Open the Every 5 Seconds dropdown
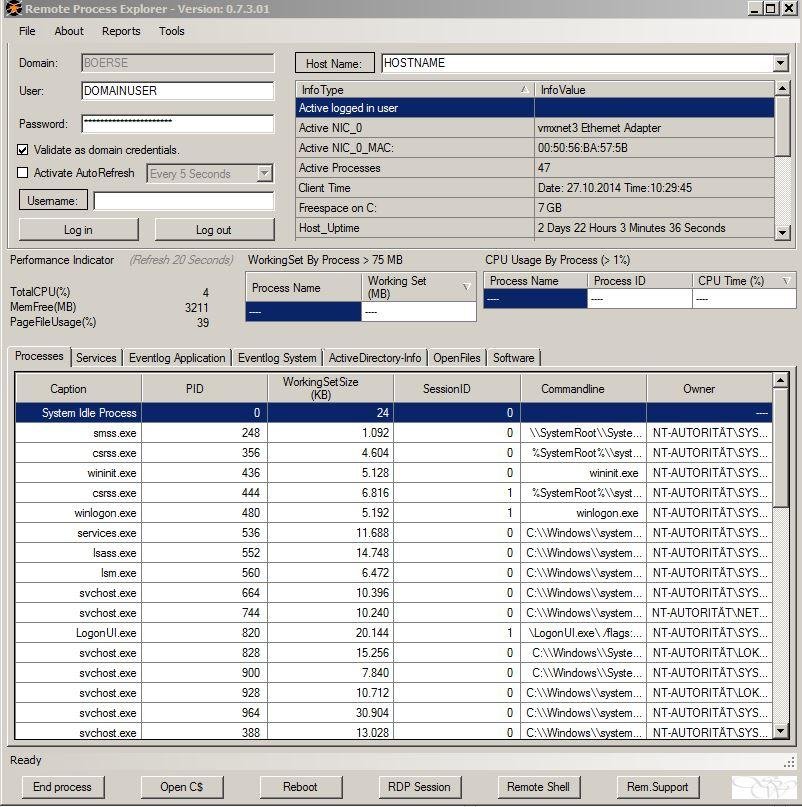The height and width of the screenshot is (807, 802). pyautogui.click(x=264, y=173)
